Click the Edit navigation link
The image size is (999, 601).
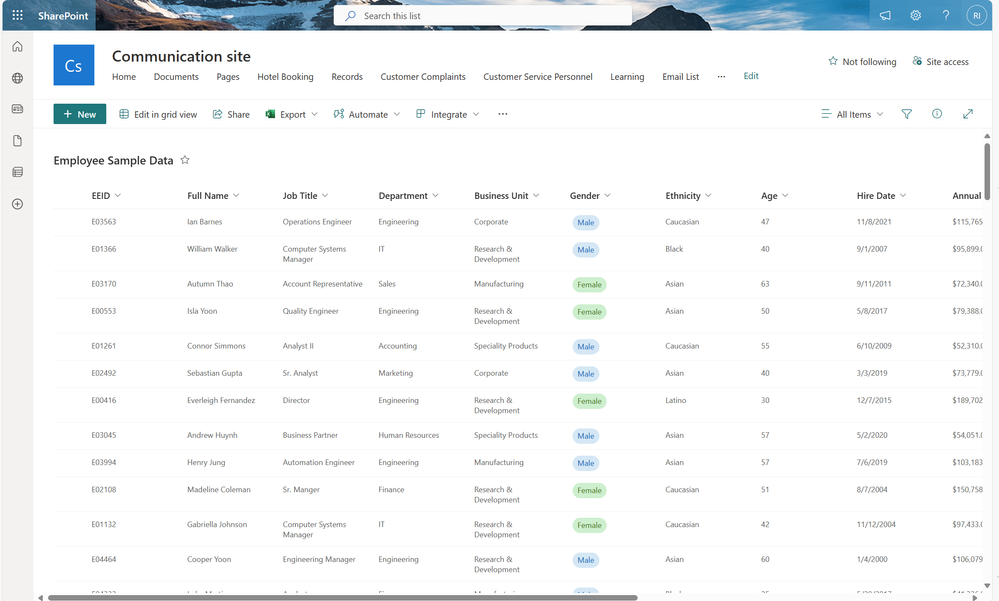click(x=751, y=76)
